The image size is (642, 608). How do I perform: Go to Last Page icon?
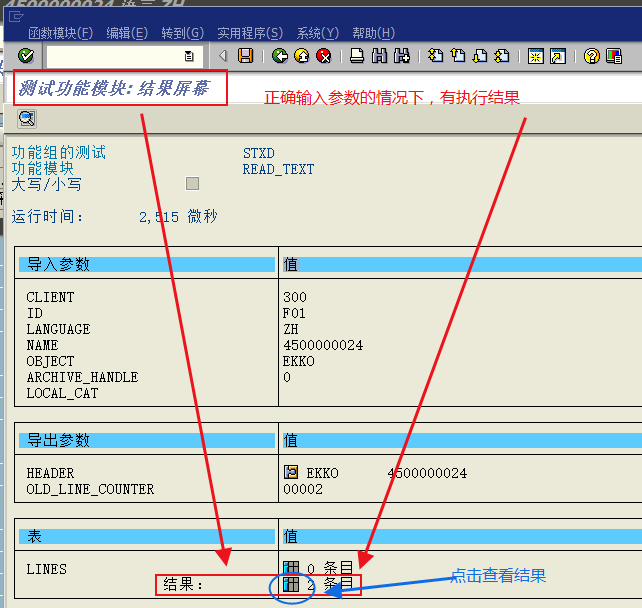[502, 56]
